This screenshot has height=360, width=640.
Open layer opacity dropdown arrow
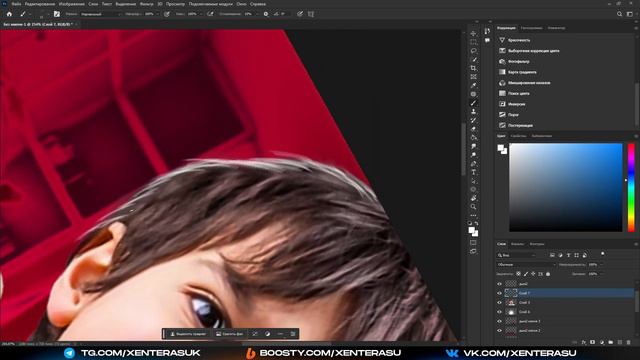pos(601,264)
